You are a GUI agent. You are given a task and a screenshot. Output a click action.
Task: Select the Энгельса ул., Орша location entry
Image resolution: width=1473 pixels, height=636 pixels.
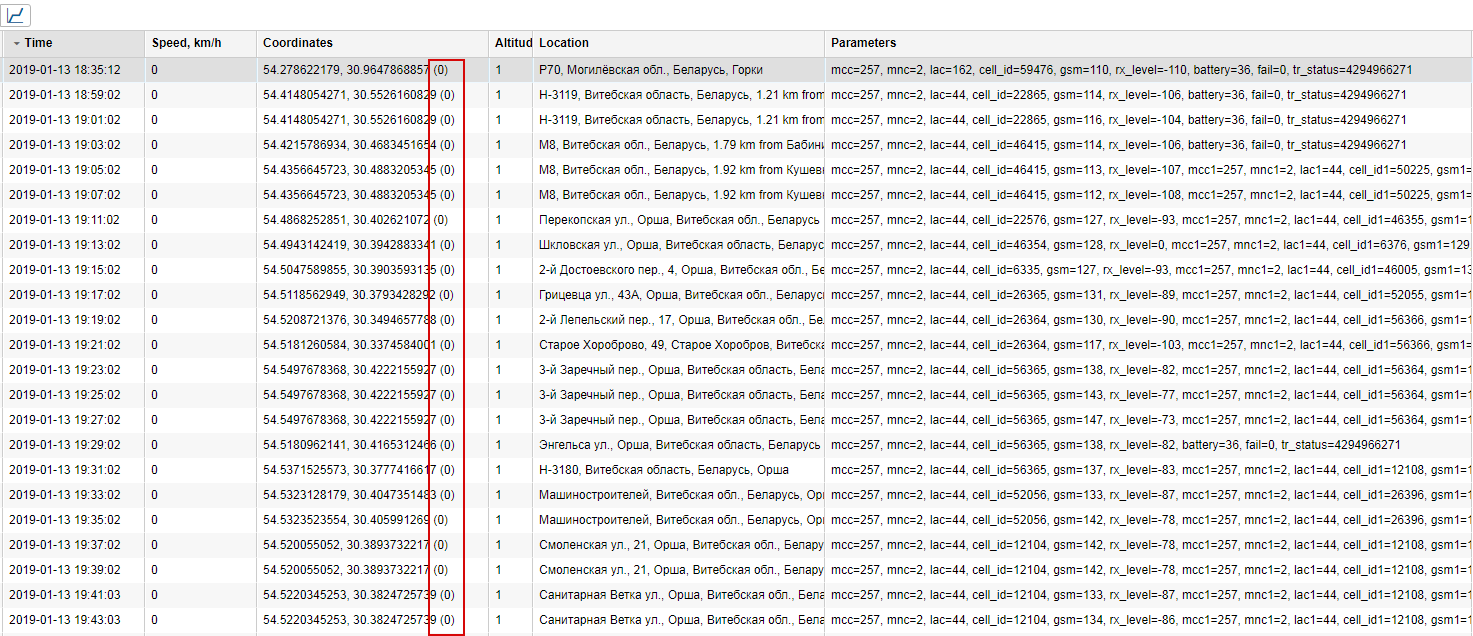point(678,445)
